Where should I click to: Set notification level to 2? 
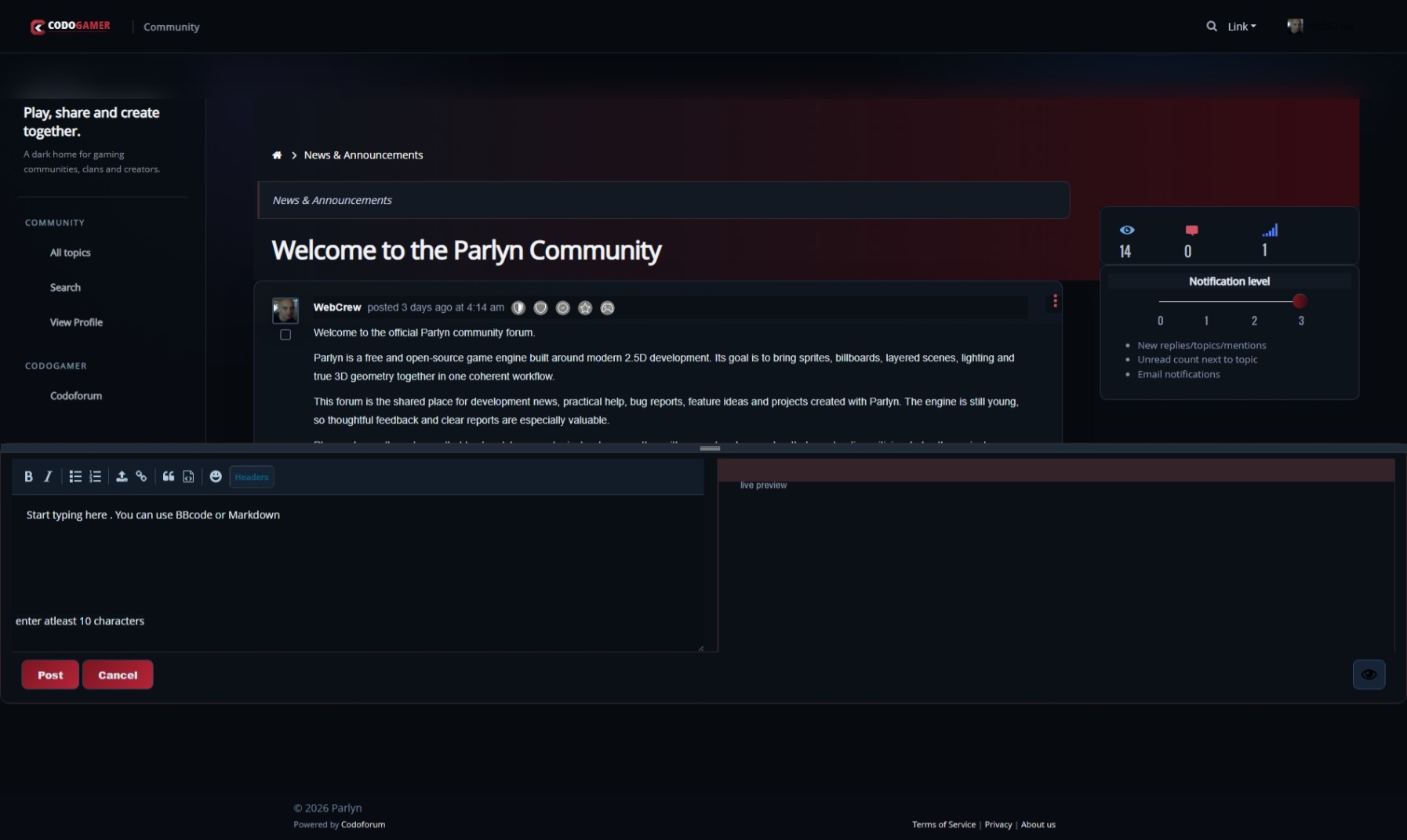(x=1254, y=321)
